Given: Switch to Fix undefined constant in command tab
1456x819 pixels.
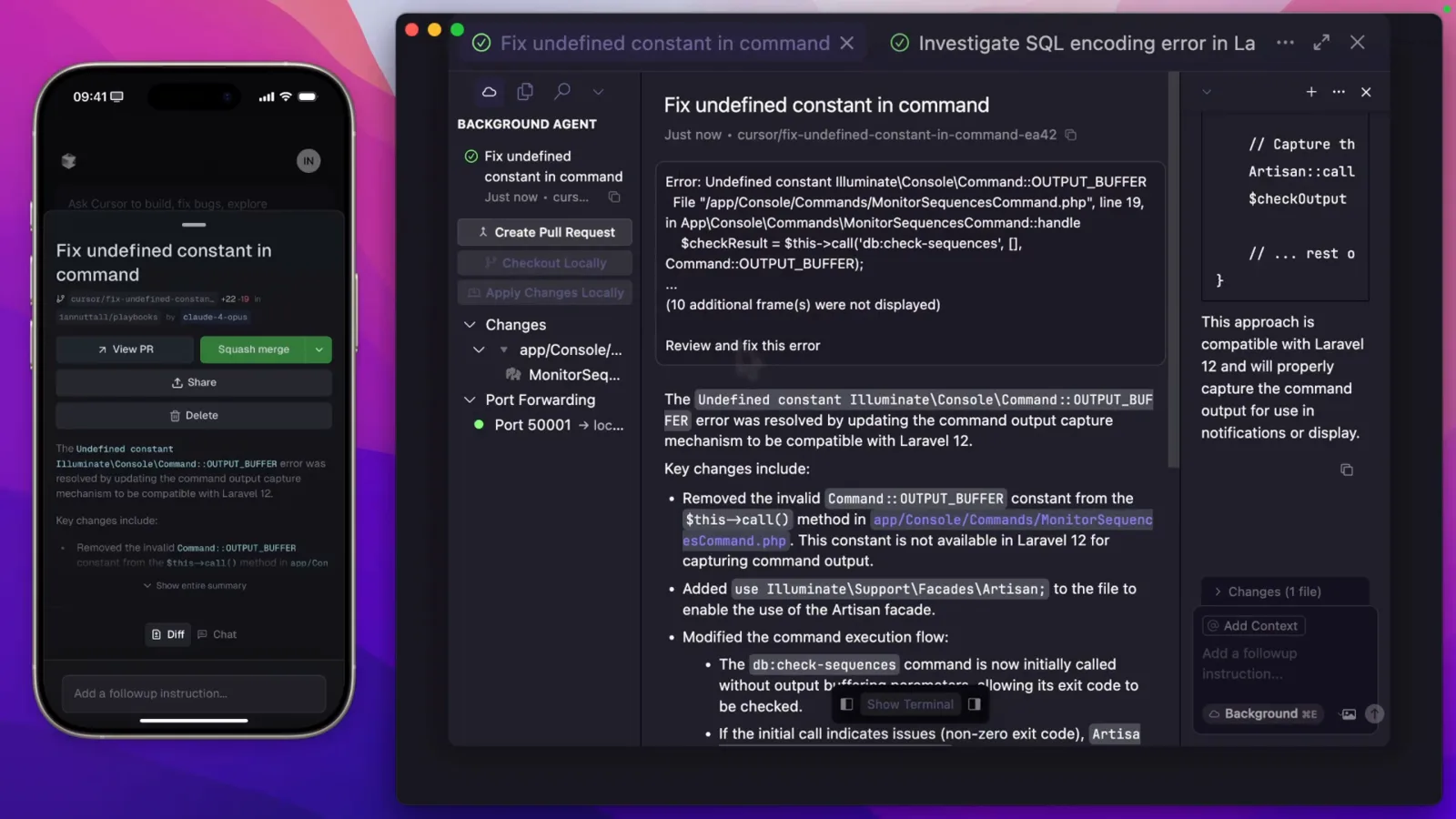Looking at the screenshot, I should click(663, 43).
